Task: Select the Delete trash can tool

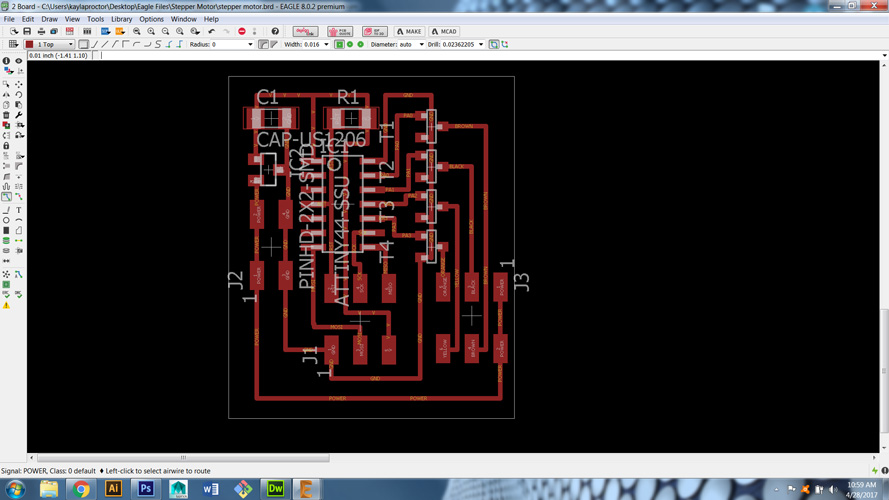Action: point(6,115)
